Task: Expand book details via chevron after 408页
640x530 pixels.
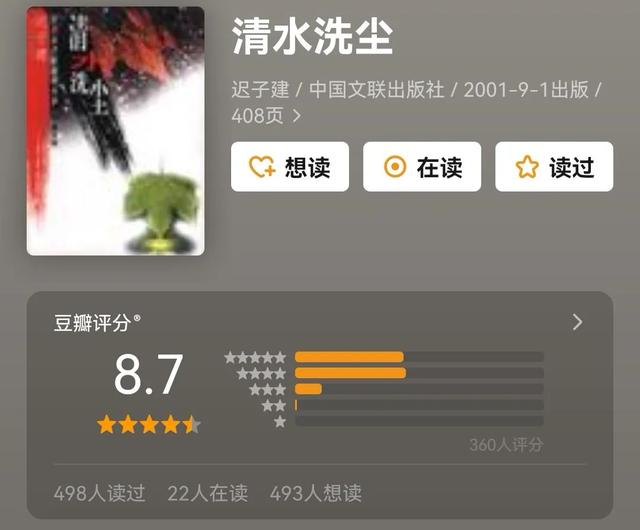Action: [x=297, y=116]
